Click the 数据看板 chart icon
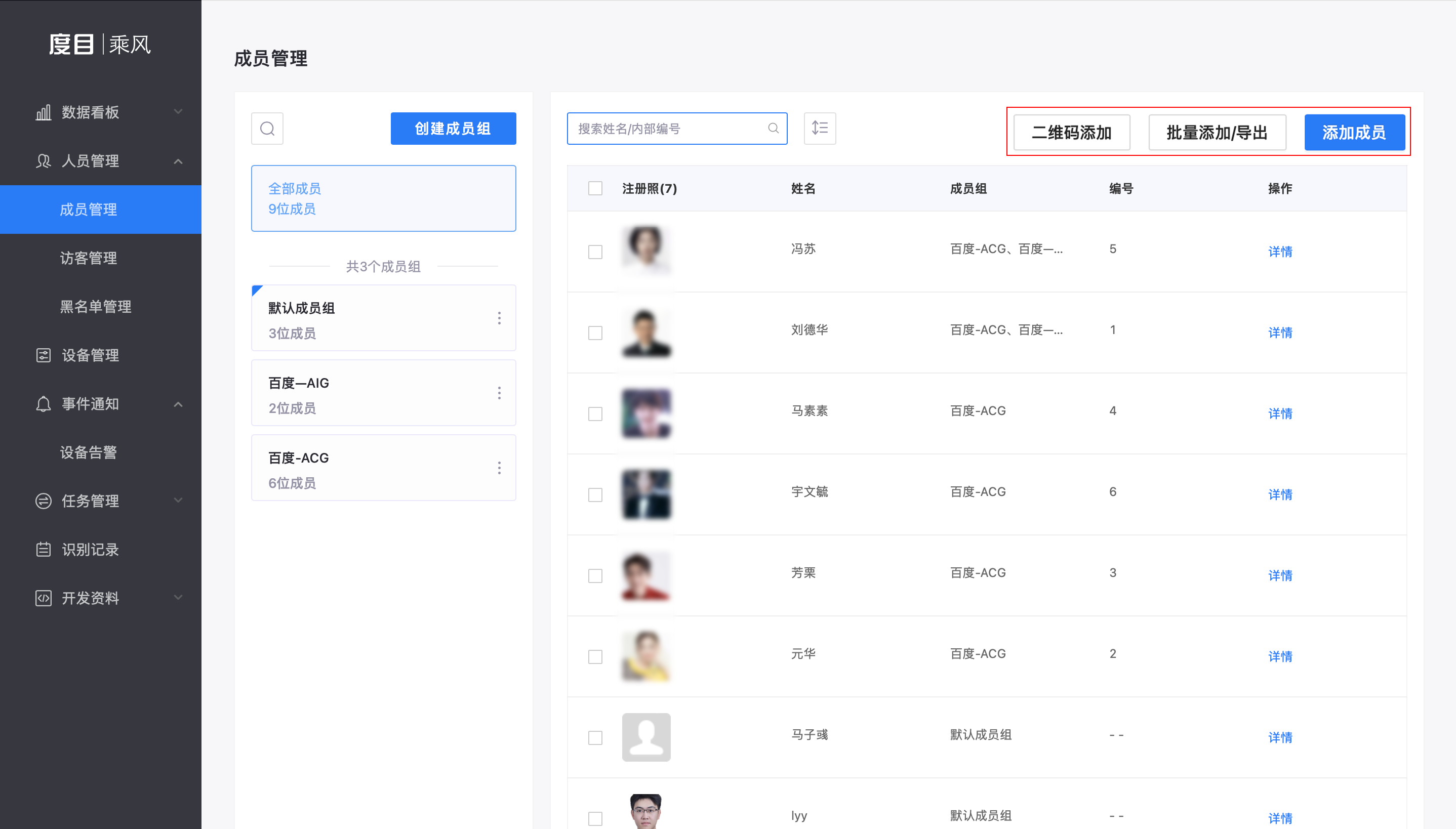Image resolution: width=1456 pixels, height=829 pixels. [43, 112]
